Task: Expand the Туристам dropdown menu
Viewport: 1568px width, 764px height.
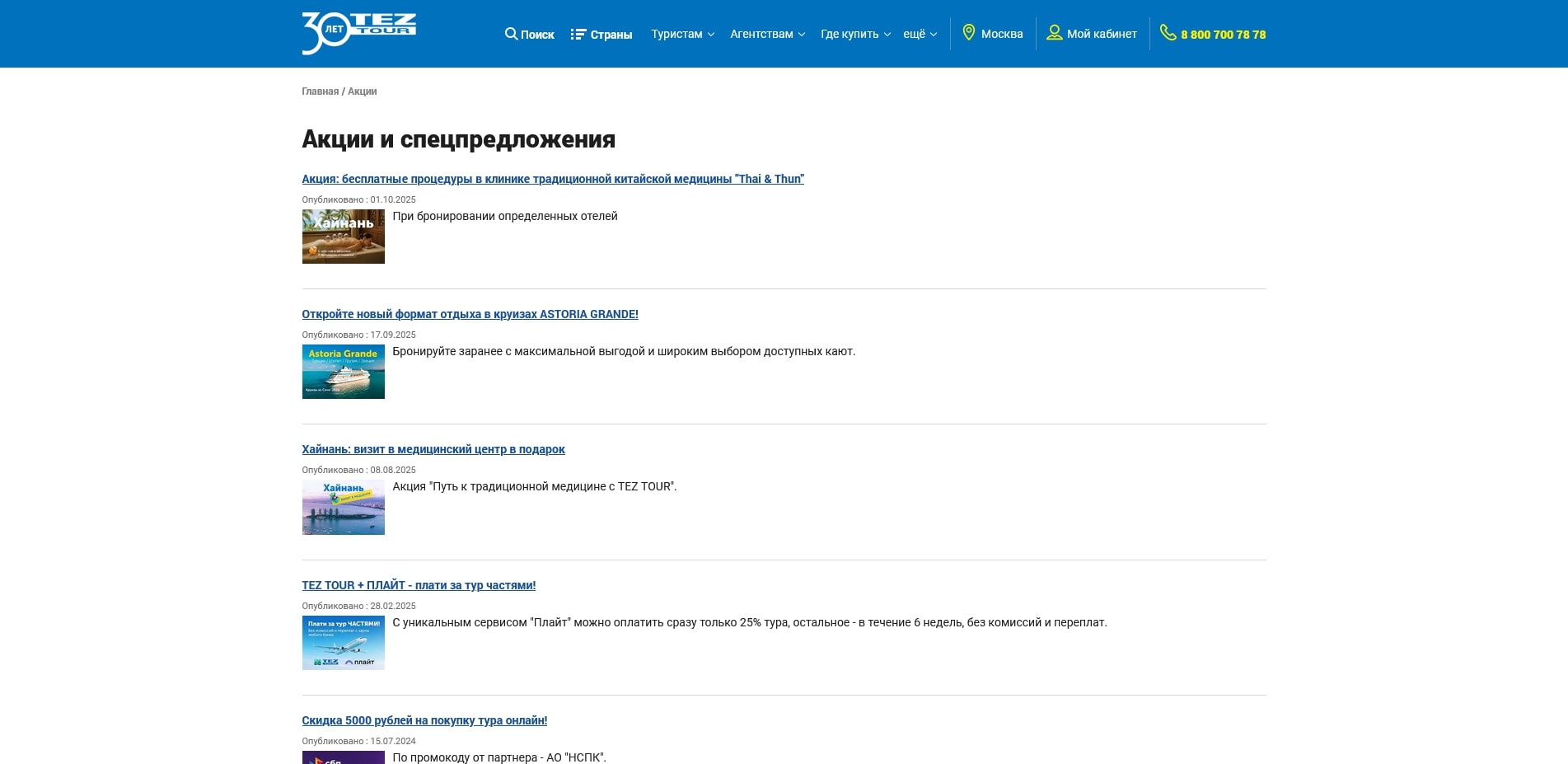Action: [682, 35]
